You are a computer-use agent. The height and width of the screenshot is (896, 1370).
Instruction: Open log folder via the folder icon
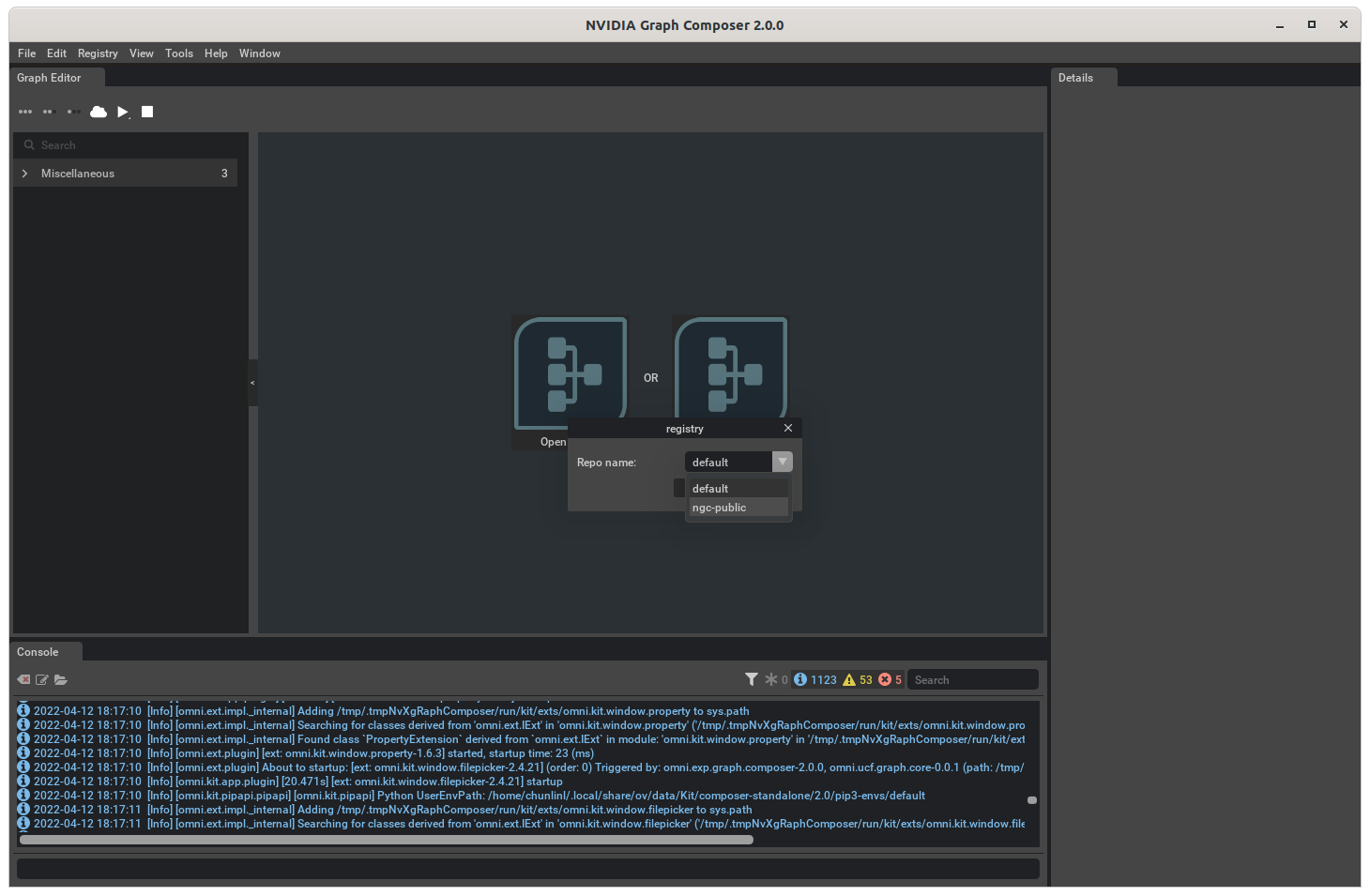61,679
